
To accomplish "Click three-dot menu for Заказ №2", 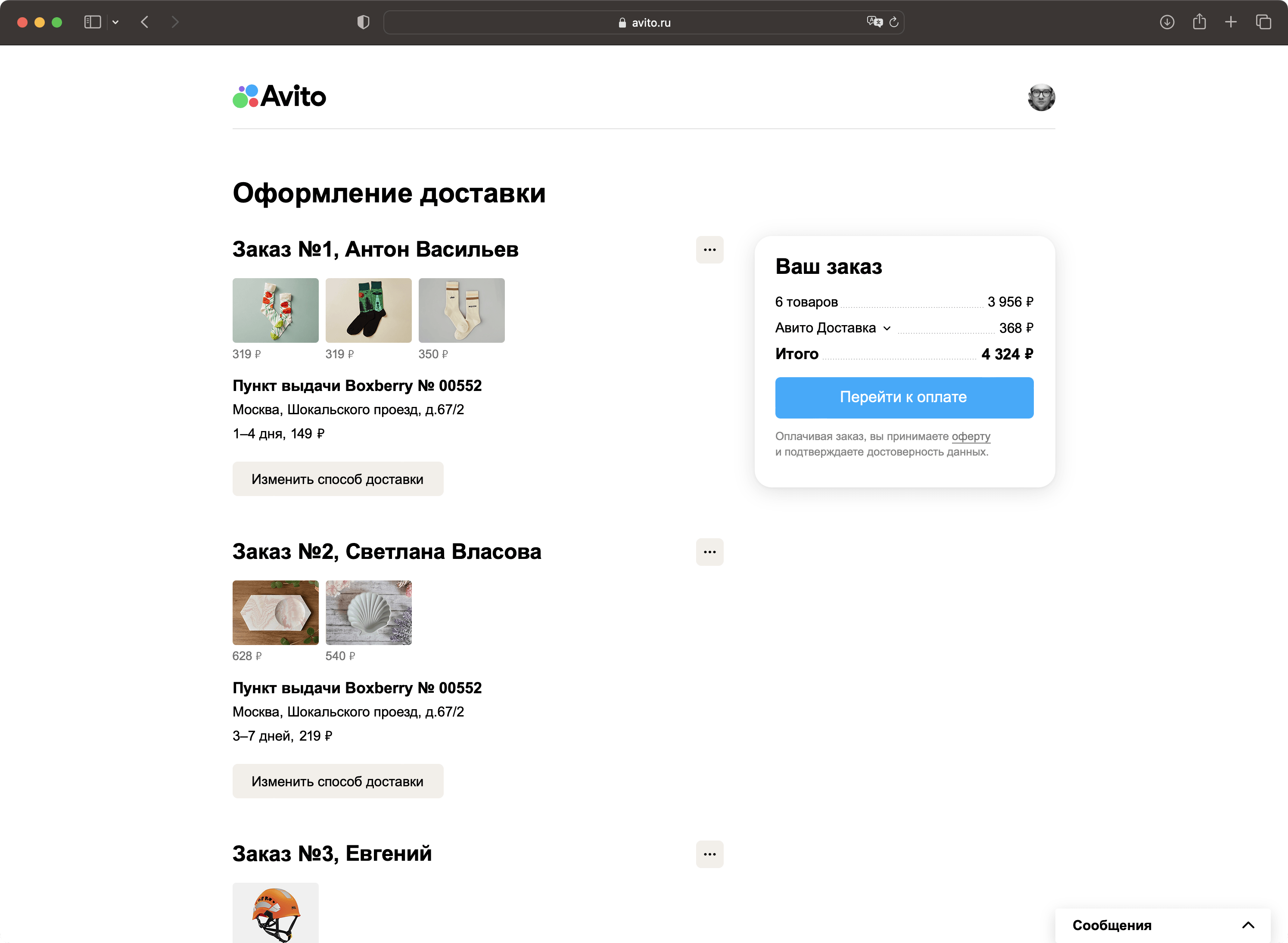I will click(710, 551).
